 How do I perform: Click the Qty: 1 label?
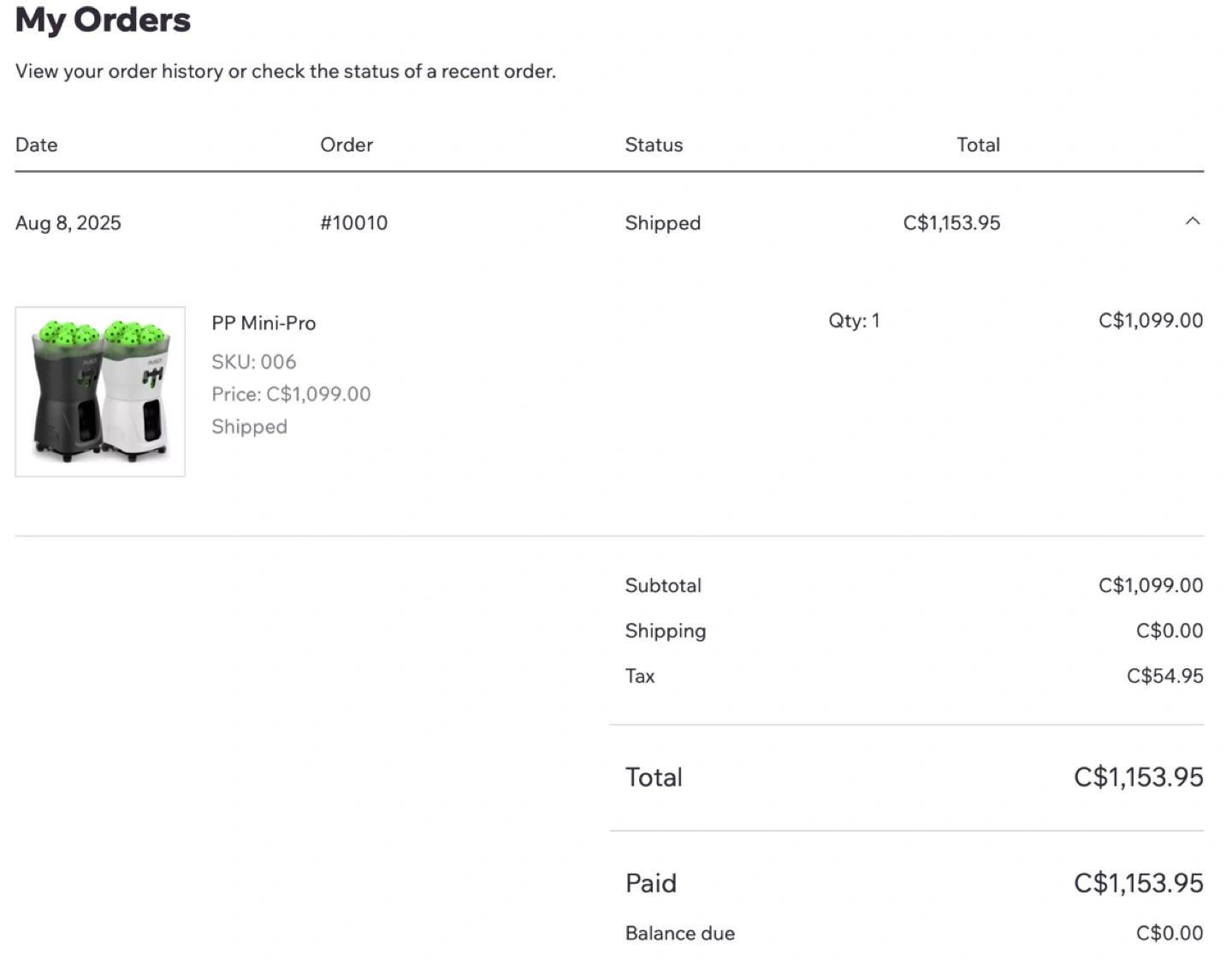tap(854, 321)
